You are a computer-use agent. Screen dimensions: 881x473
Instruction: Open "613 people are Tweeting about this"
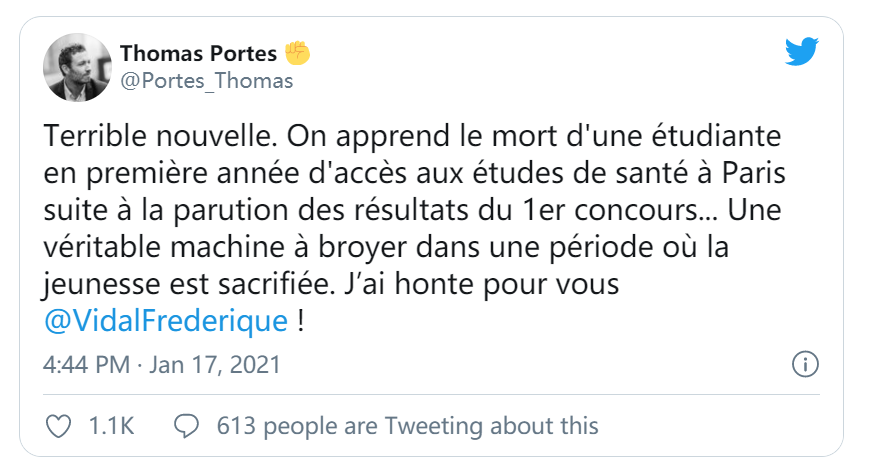(407, 426)
